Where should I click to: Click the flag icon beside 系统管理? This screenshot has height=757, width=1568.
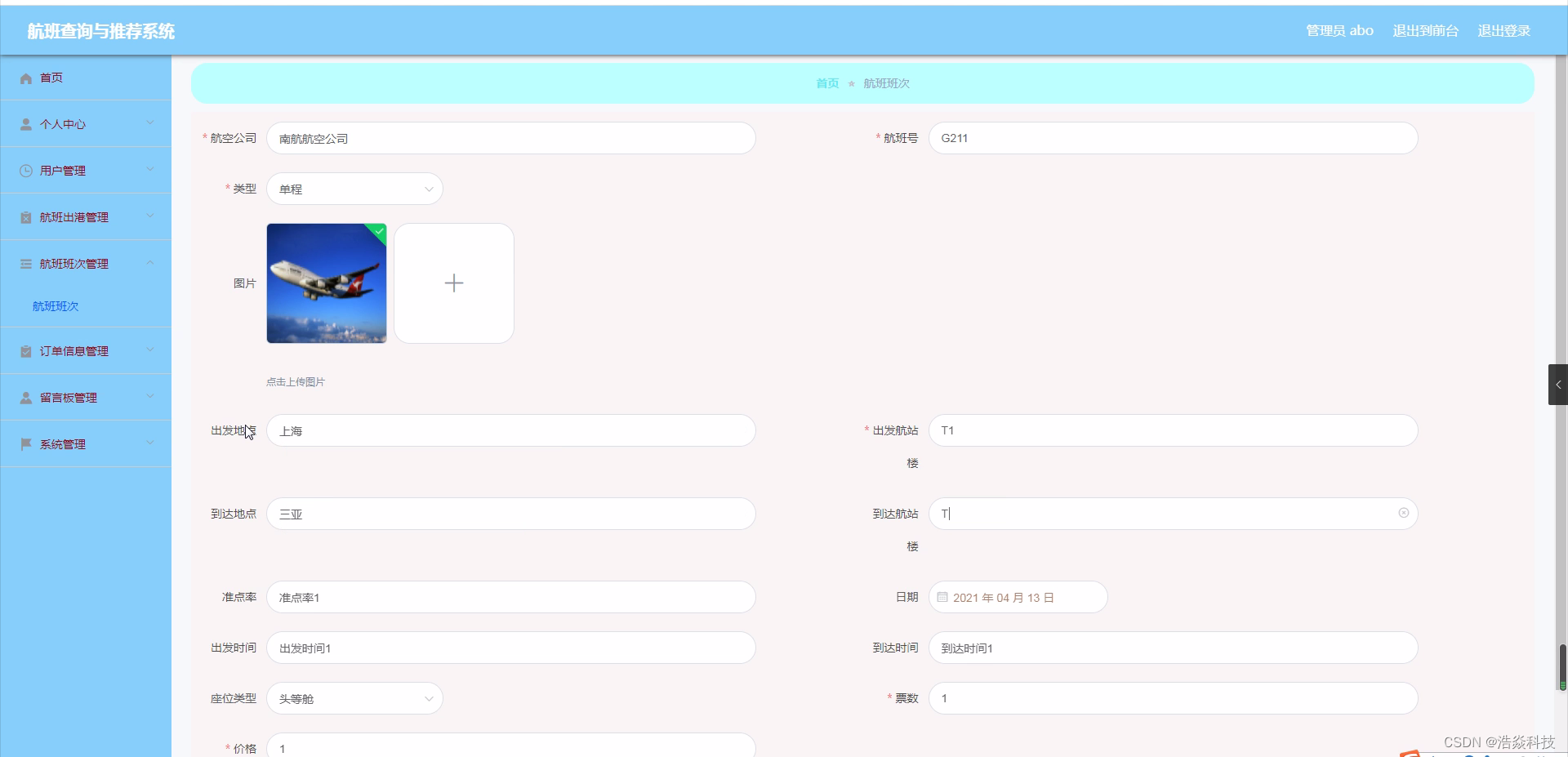(24, 443)
